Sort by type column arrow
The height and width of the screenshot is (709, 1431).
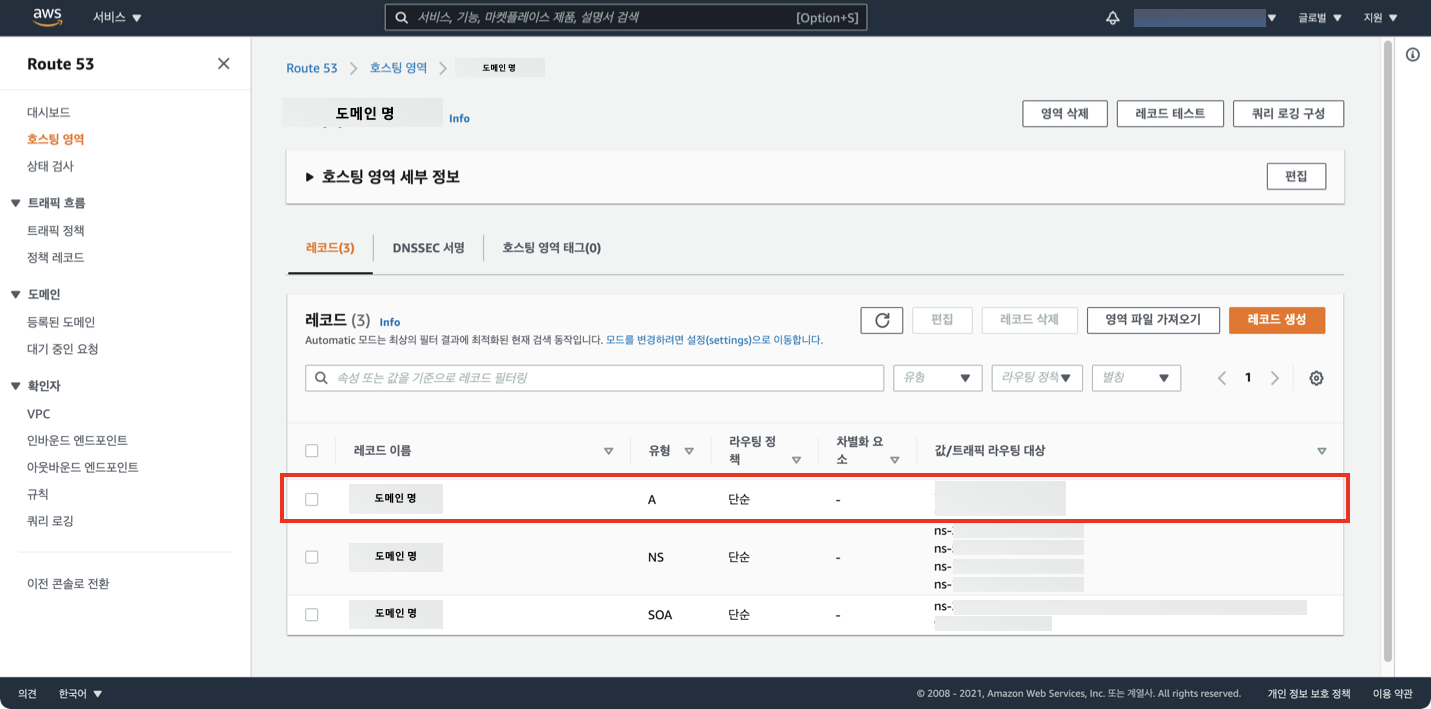689,452
